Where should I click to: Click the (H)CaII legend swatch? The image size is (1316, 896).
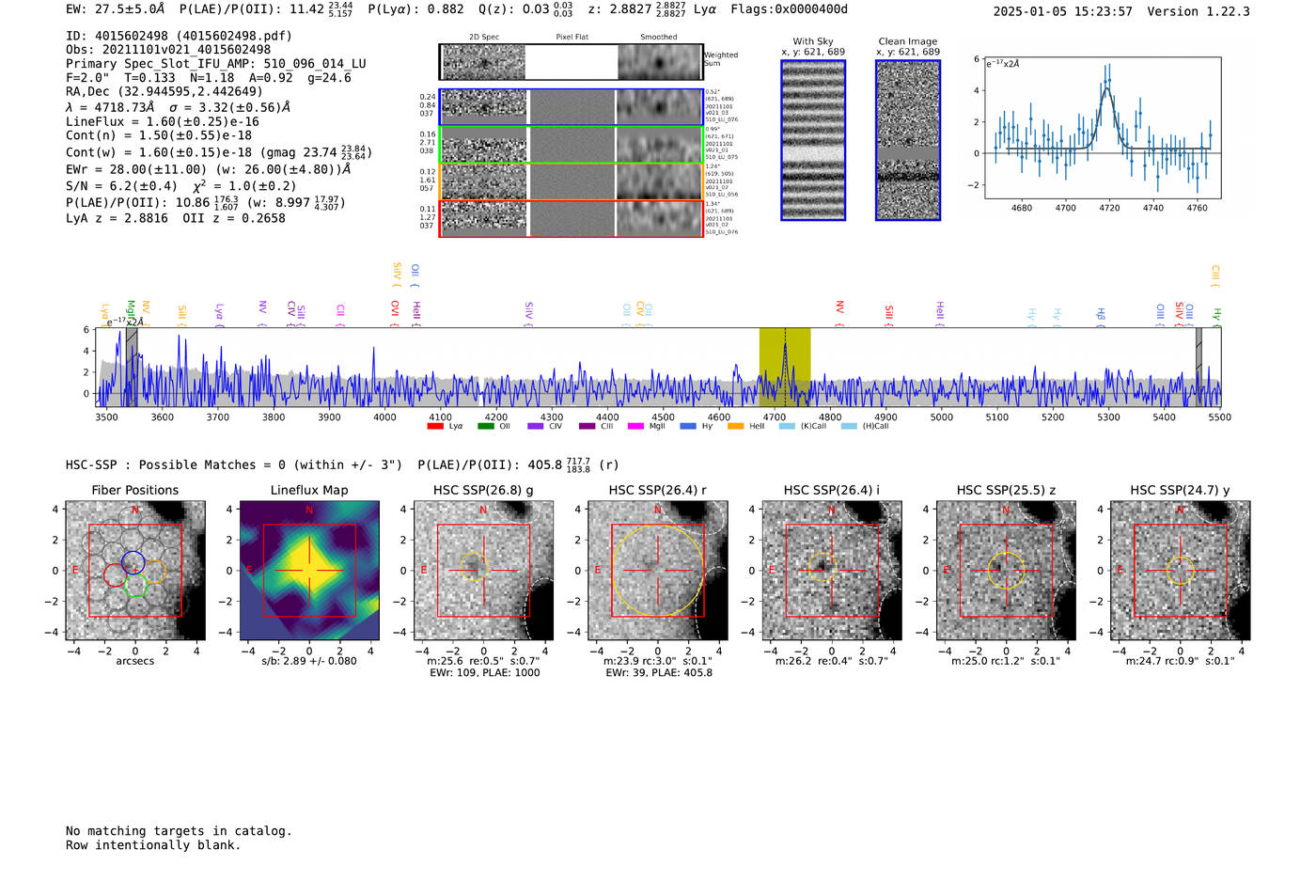pos(849,426)
